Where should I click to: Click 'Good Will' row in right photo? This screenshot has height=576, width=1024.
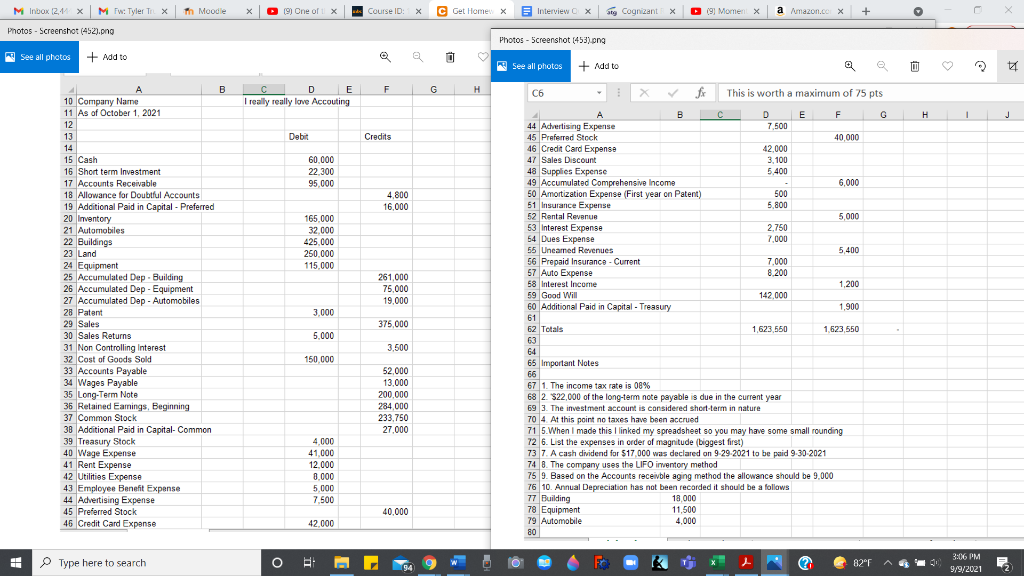[559, 295]
